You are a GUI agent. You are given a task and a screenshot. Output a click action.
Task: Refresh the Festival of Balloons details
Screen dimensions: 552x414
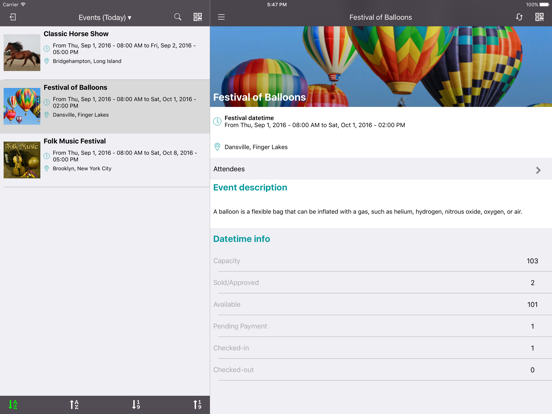point(519,17)
